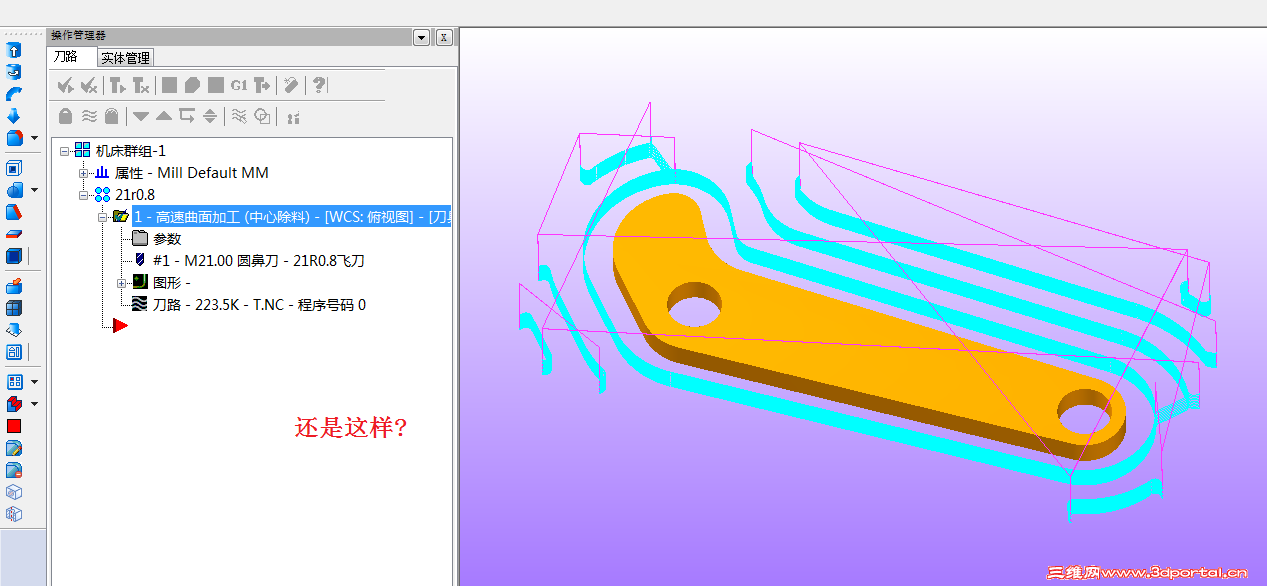
Task: Open the operations manager panel dropdown arrow
Action: (422, 37)
